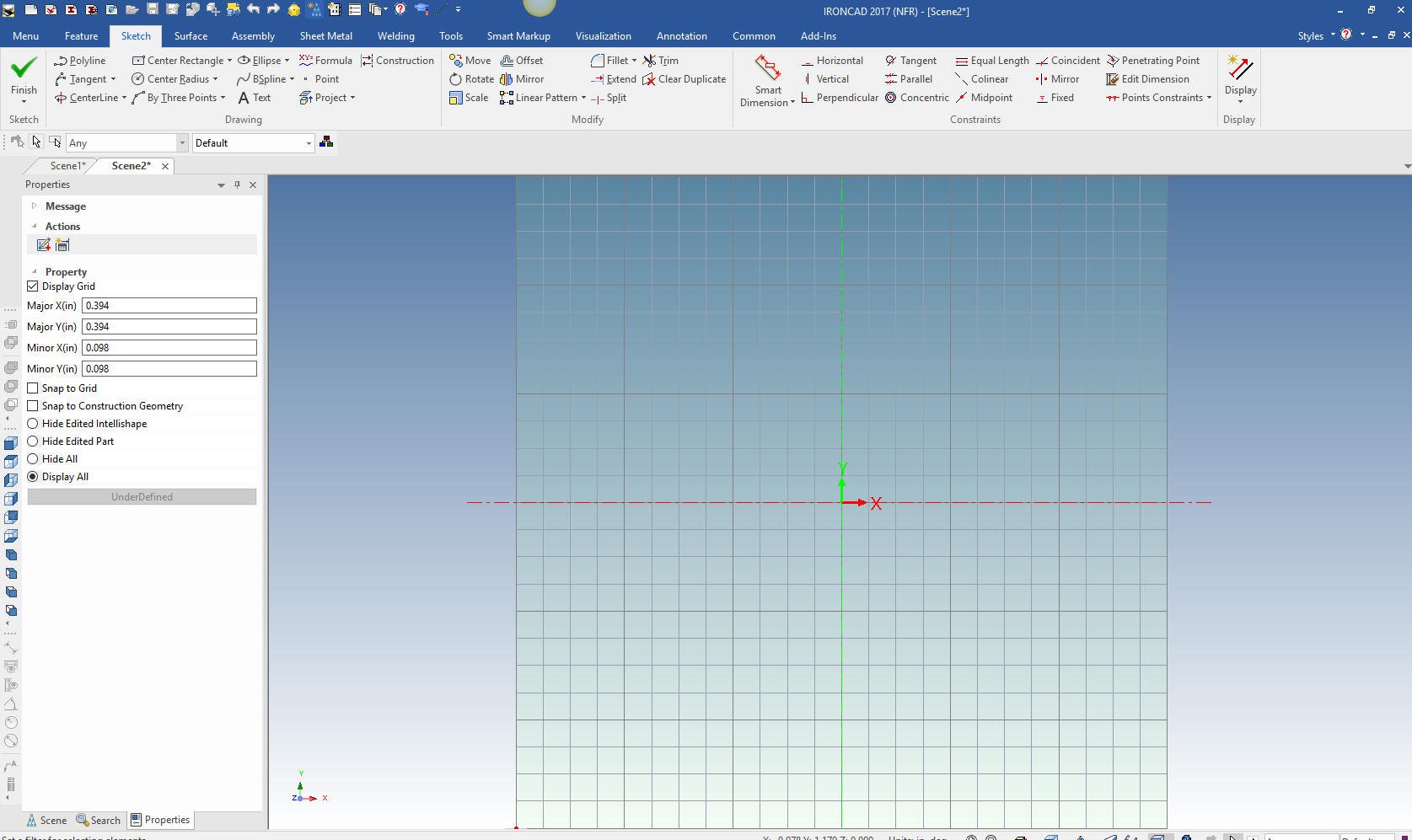Click in the Major X(in) field
The height and width of the screenshot is (840, 1412).
coord(169,306)
